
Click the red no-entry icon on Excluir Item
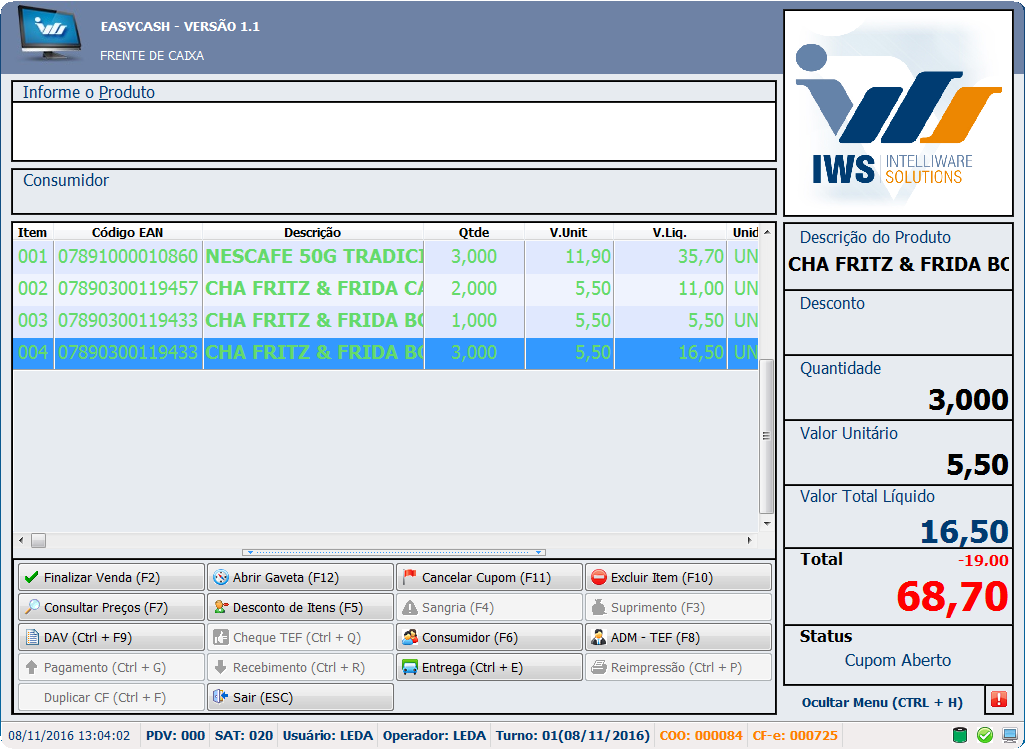pyautogui.click(x=598, y=577)
